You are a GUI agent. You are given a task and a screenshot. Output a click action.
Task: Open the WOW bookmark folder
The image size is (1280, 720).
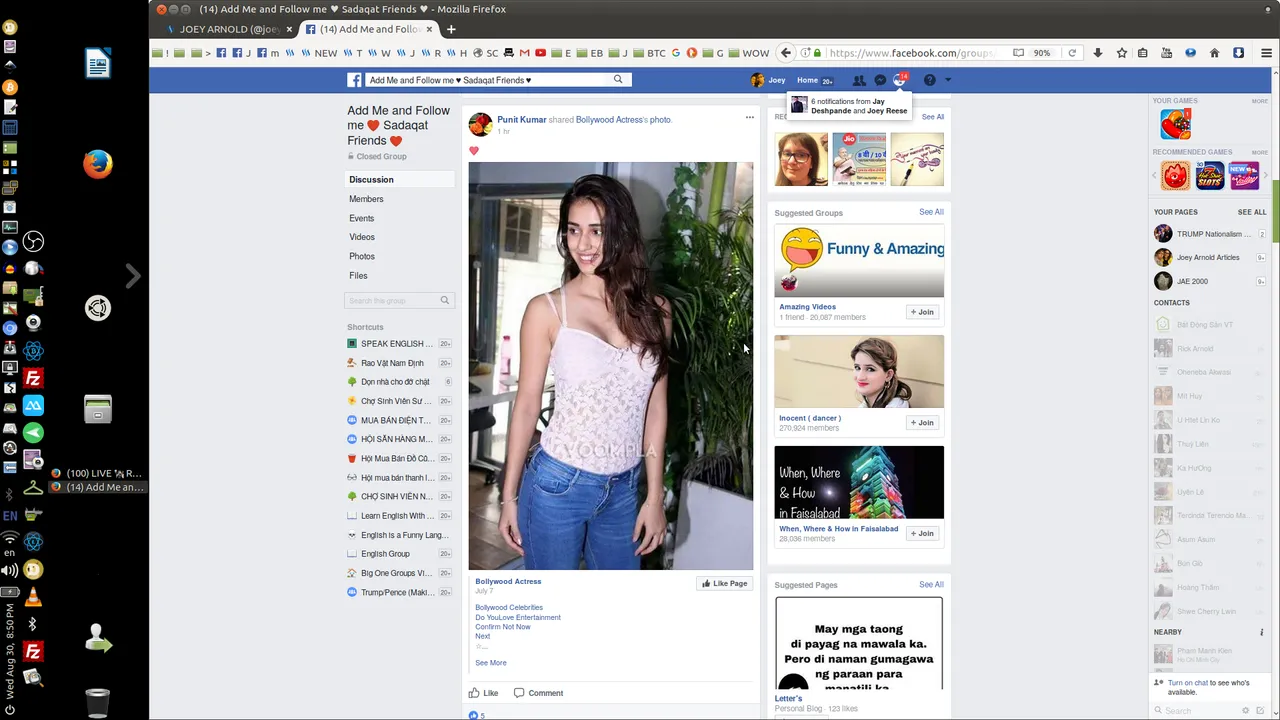click(x=750, y=53)
